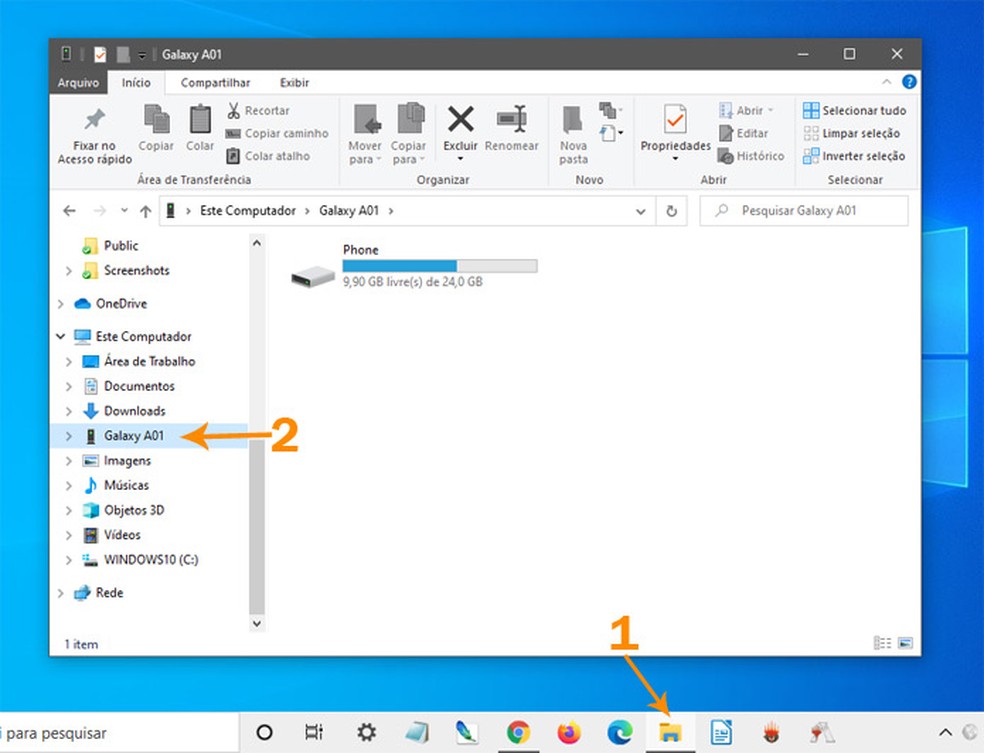
Task: Click the Nova pasta icon
Action: [x=573, y=121]
